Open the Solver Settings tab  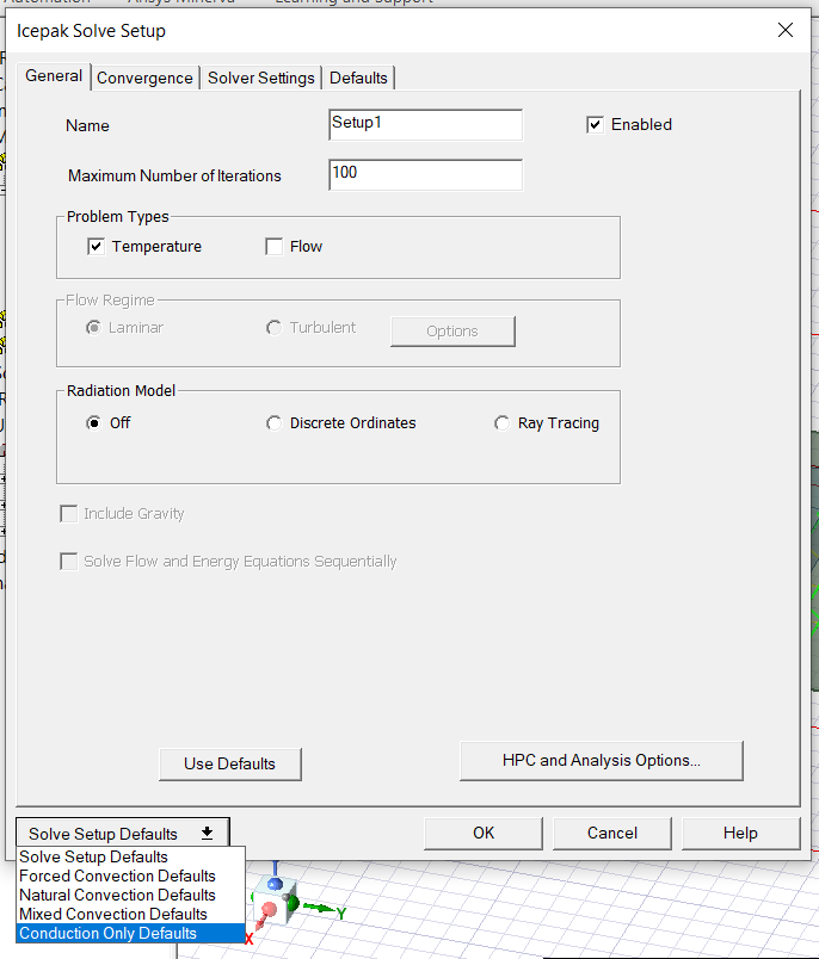click(261, 78)
